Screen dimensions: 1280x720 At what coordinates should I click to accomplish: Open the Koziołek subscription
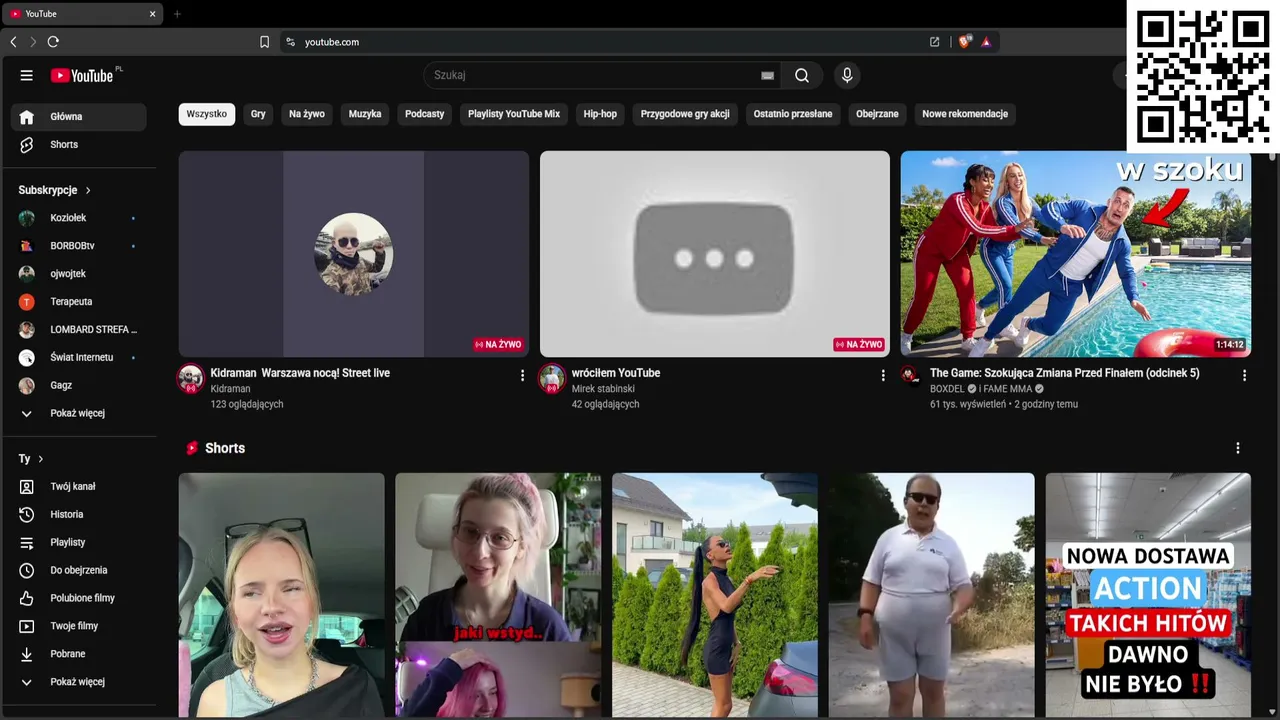coord(79,218)
